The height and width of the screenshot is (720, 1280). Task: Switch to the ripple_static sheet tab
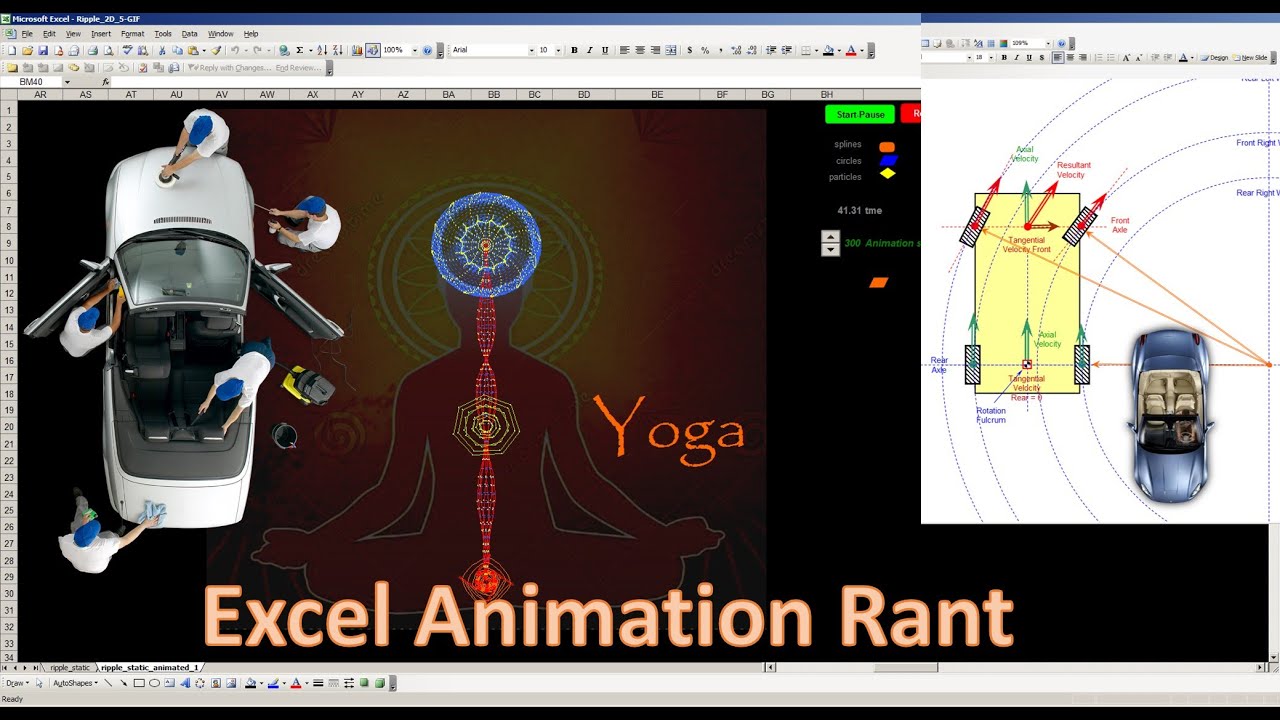tap(69, 667)
